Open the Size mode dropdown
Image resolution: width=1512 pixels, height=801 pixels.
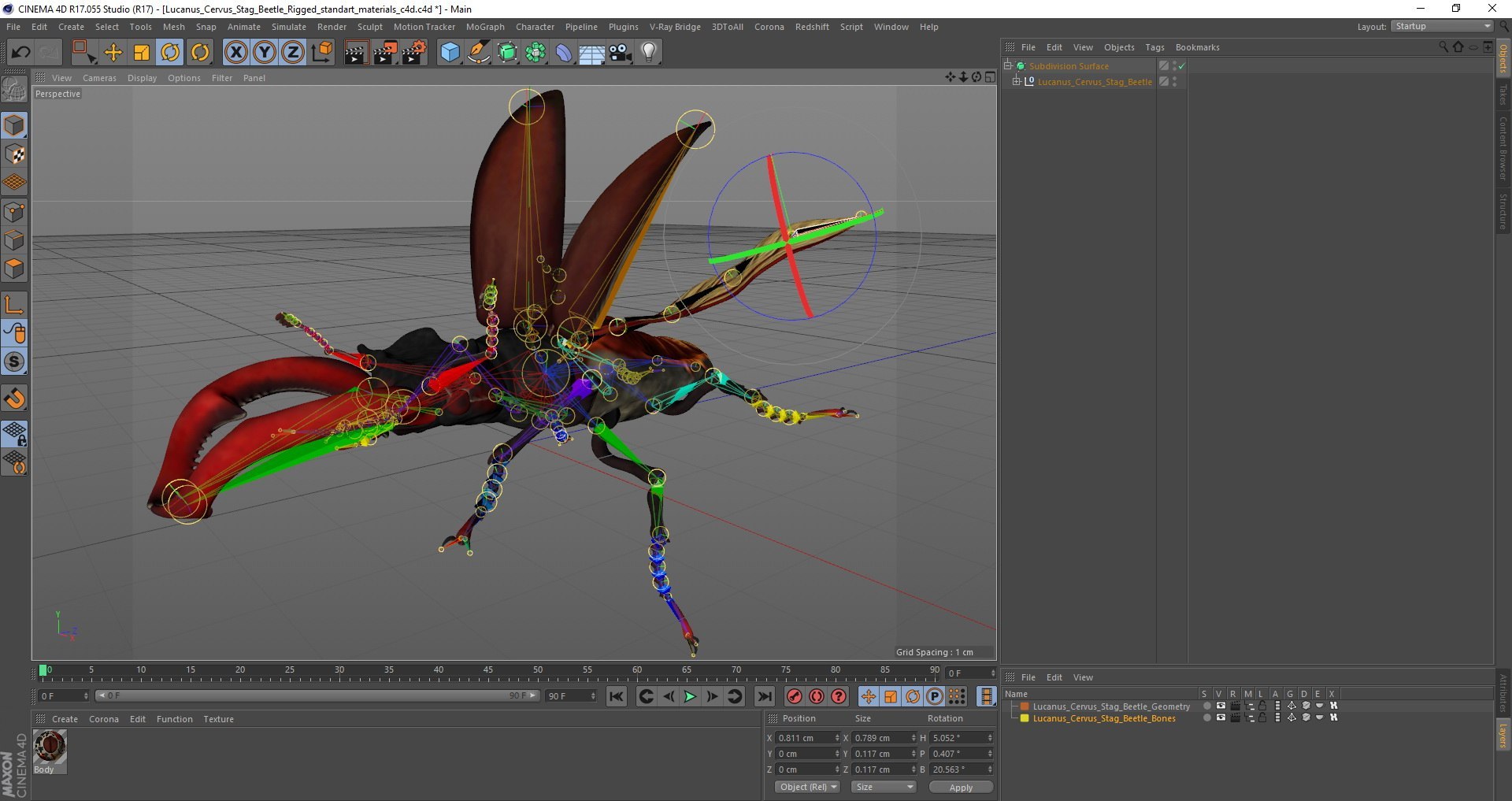point(884,787)
